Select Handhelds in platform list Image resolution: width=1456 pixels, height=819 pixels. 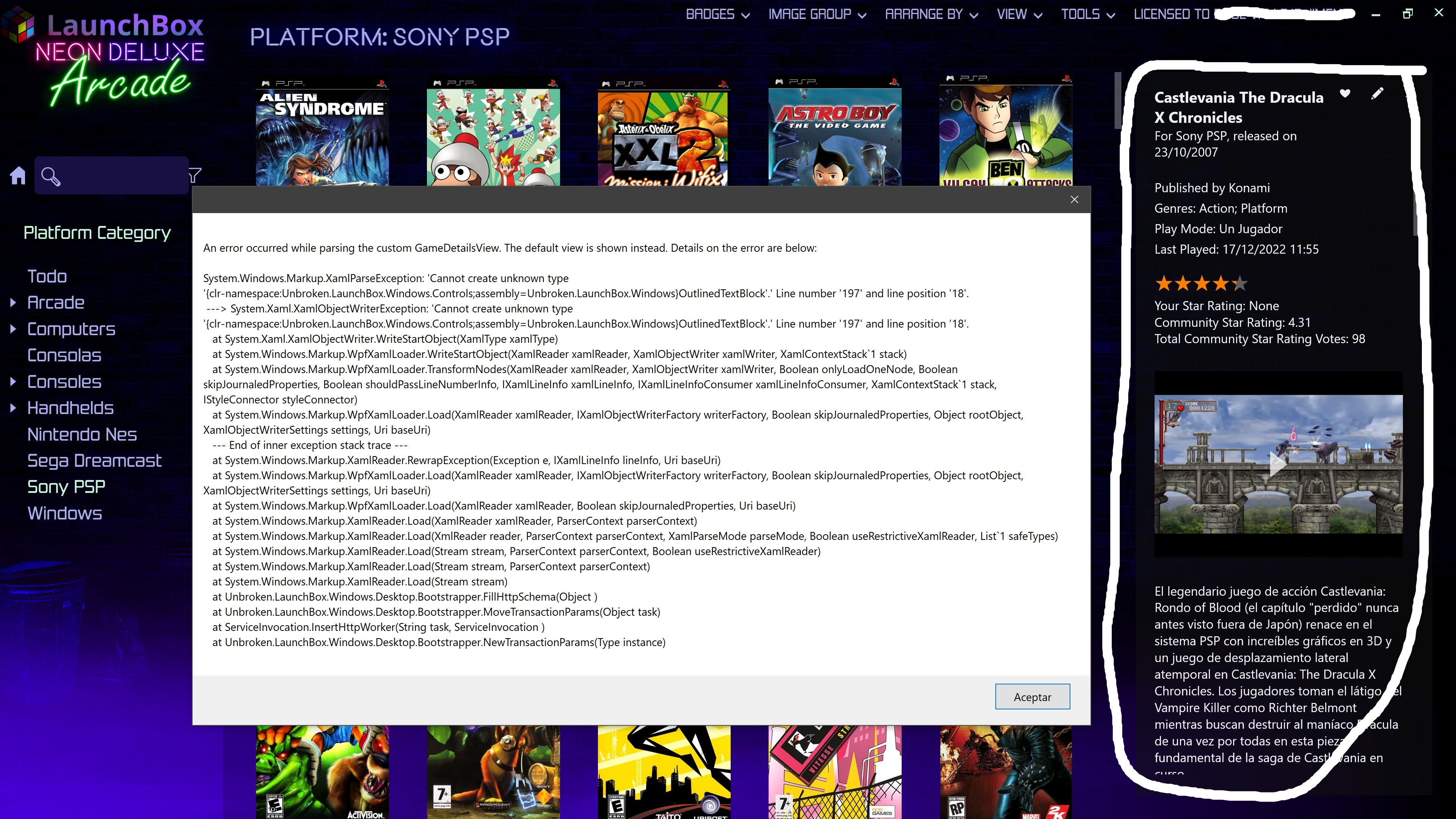70,408
